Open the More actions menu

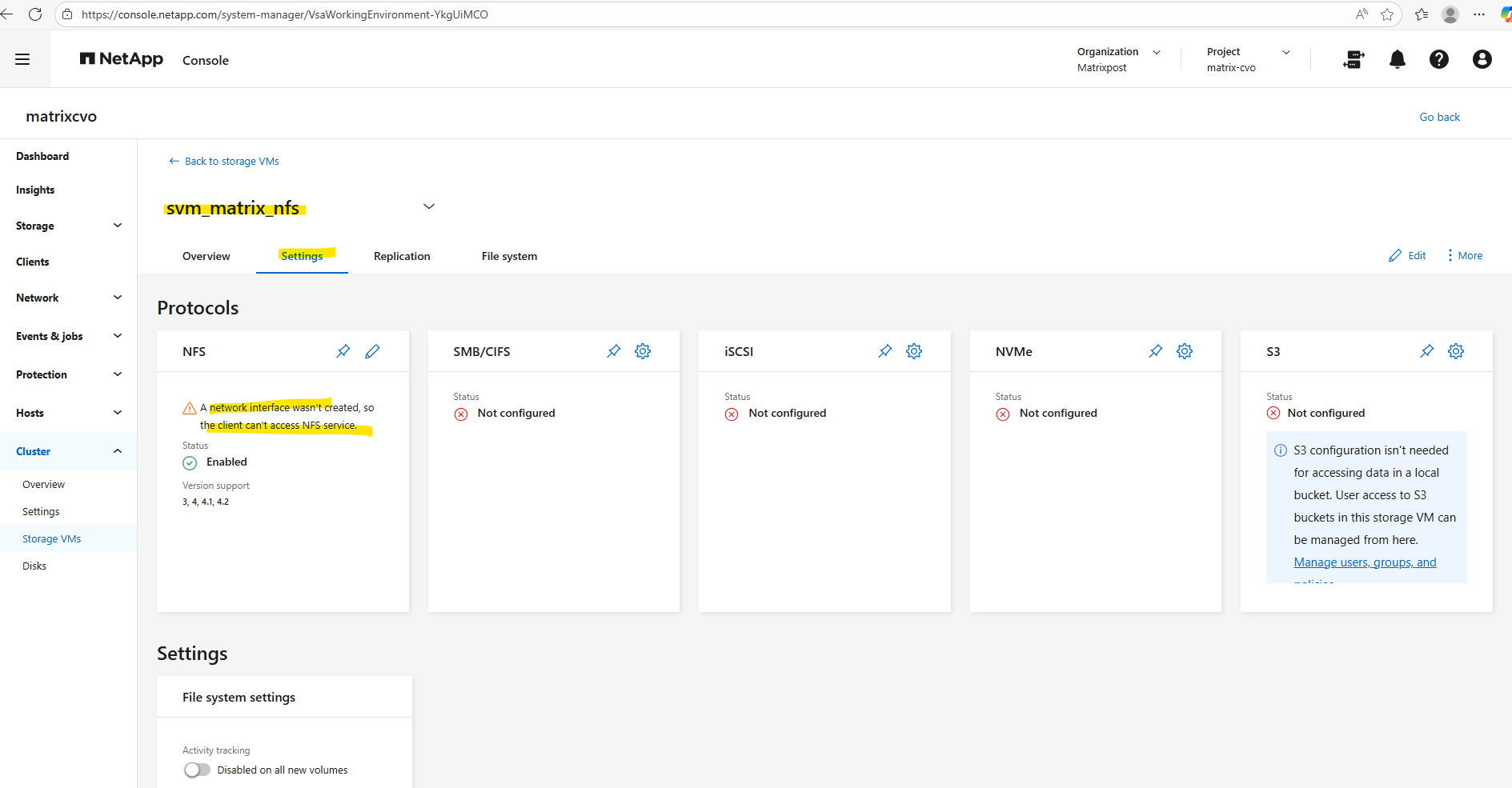coord(1465,255)
